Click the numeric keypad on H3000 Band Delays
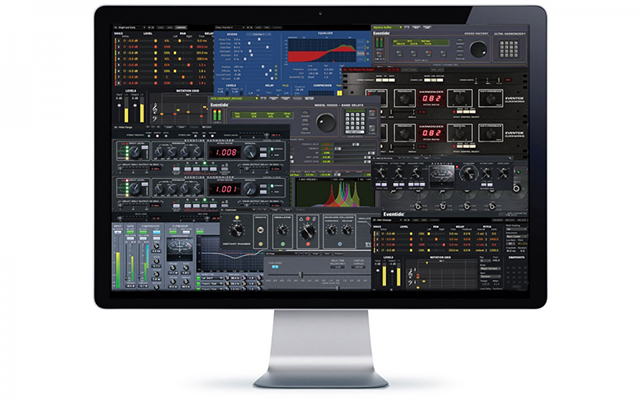The height and width of the screenshot is (400, 640). 355,122
